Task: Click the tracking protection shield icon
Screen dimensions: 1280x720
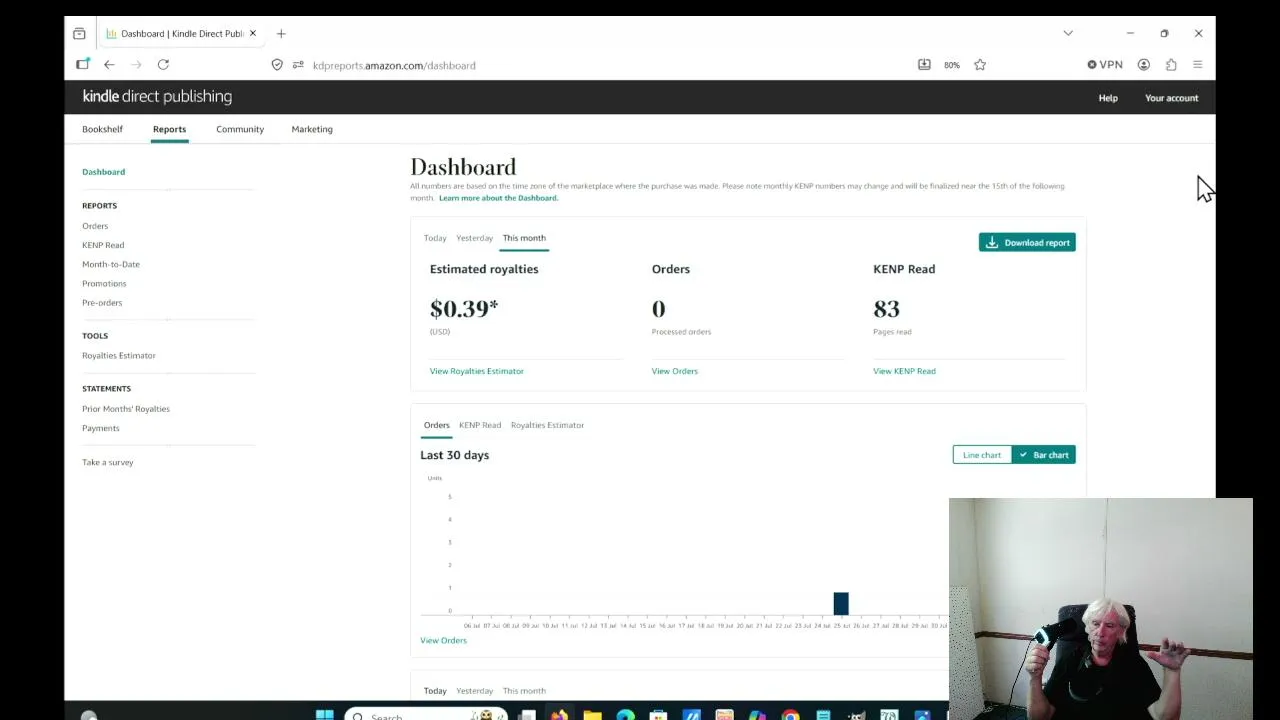Action: pos(277,65)
